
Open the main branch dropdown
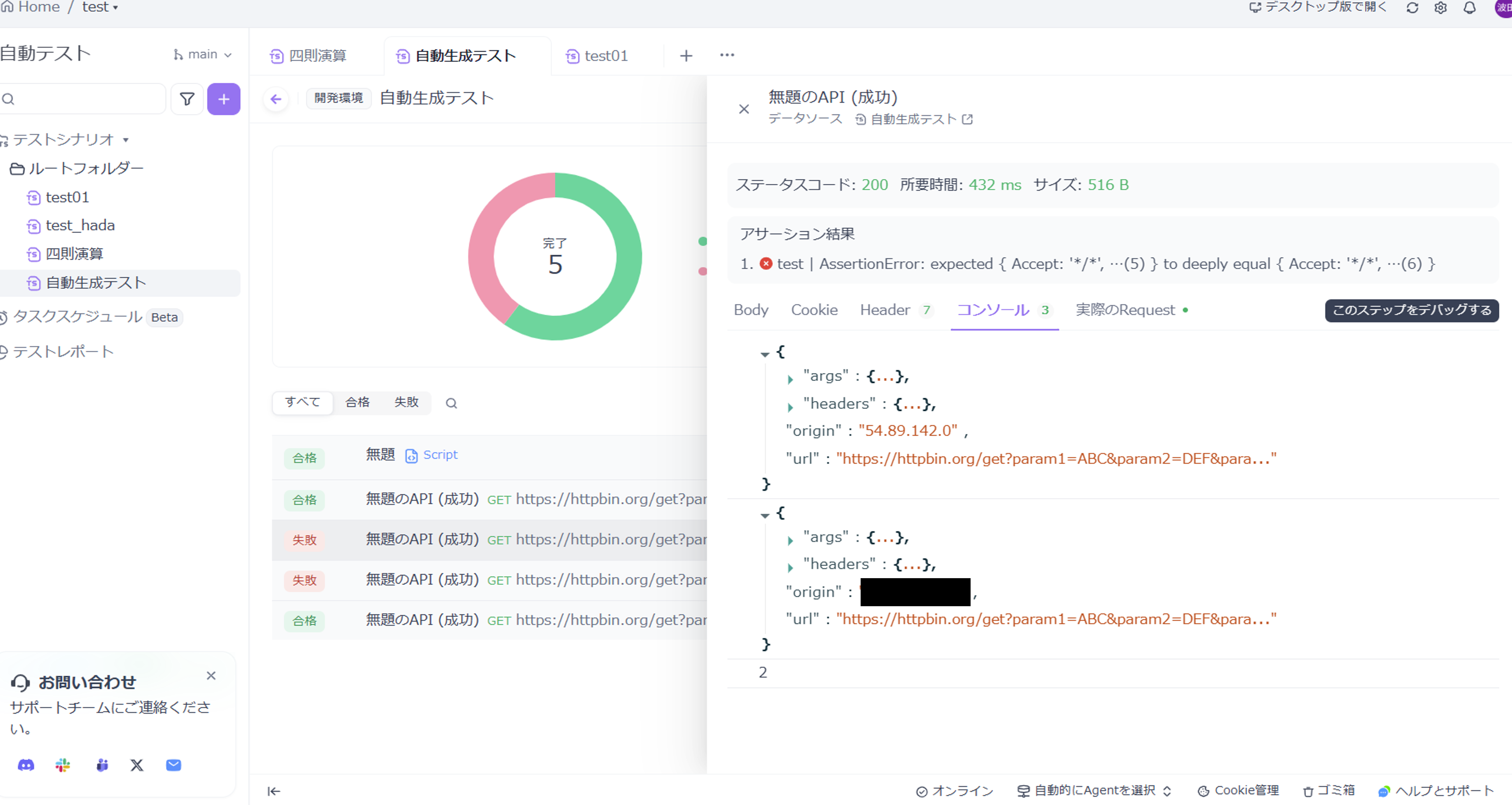203,55
